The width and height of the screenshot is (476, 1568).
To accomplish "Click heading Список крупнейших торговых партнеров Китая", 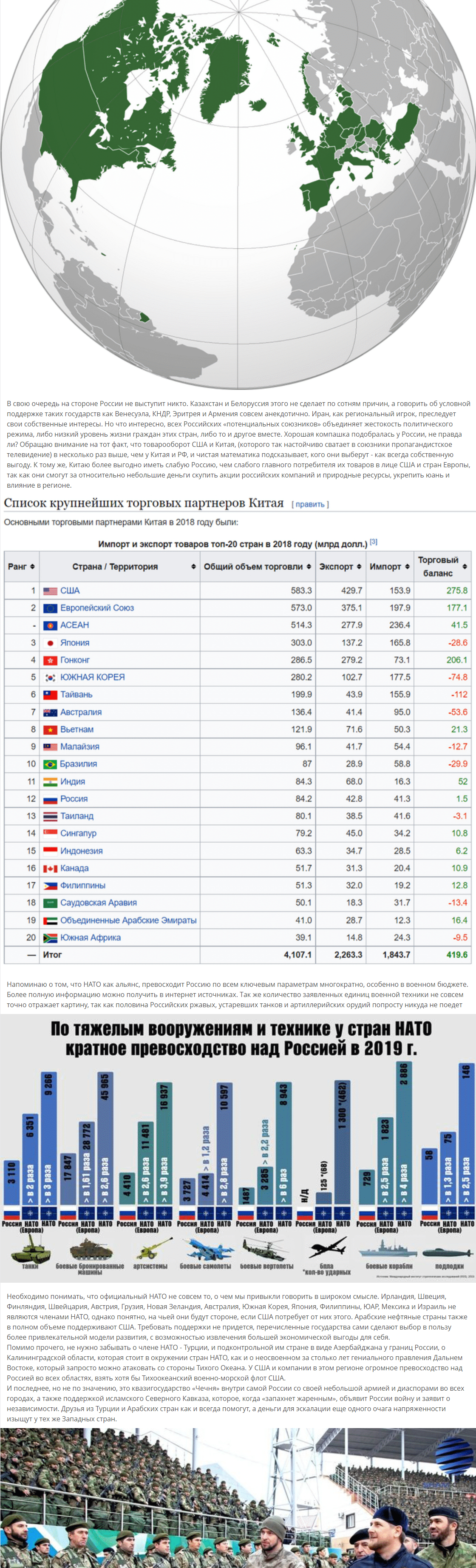I will [144, 503].
